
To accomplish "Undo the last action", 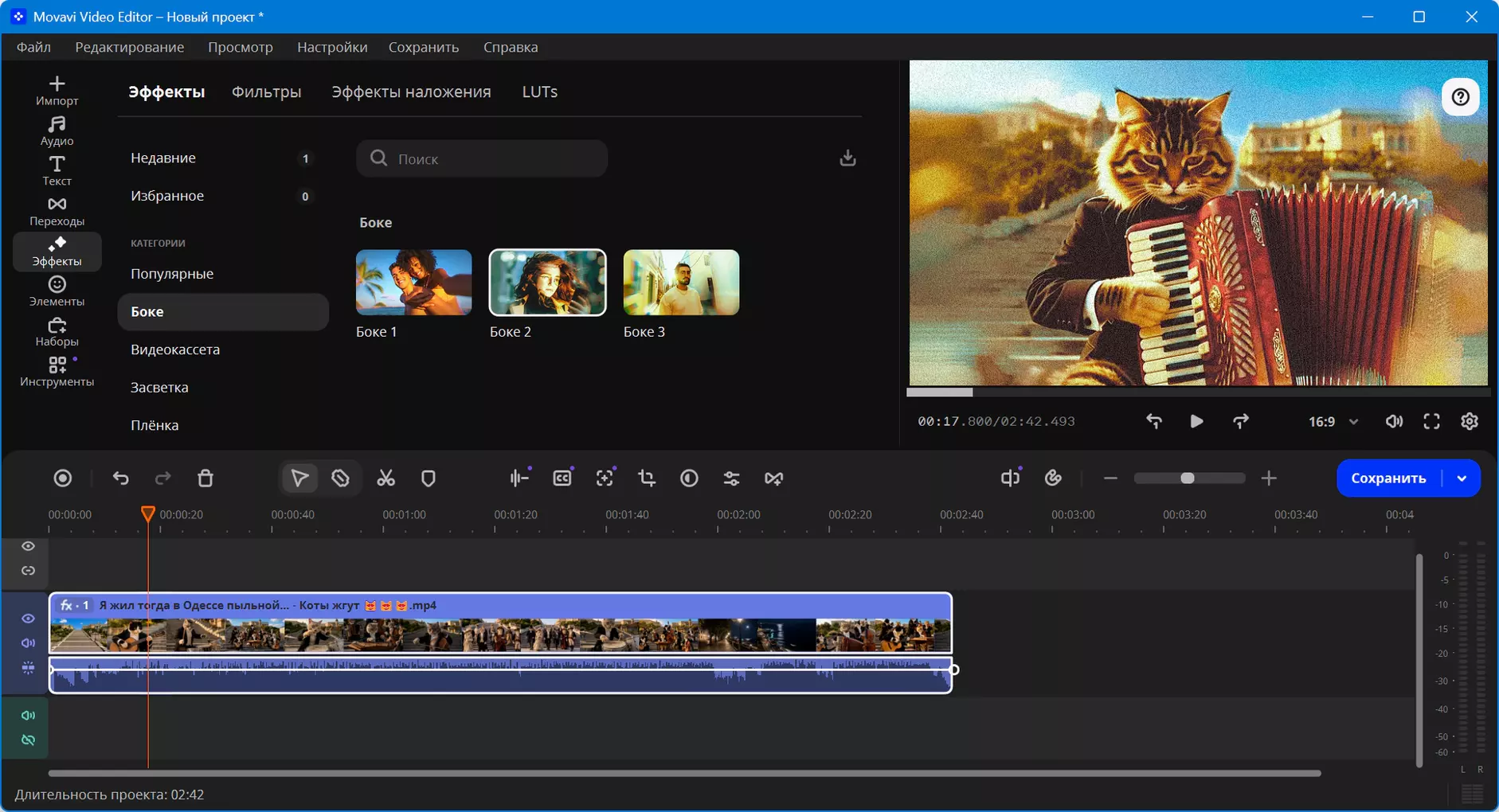I will point(121,478).
